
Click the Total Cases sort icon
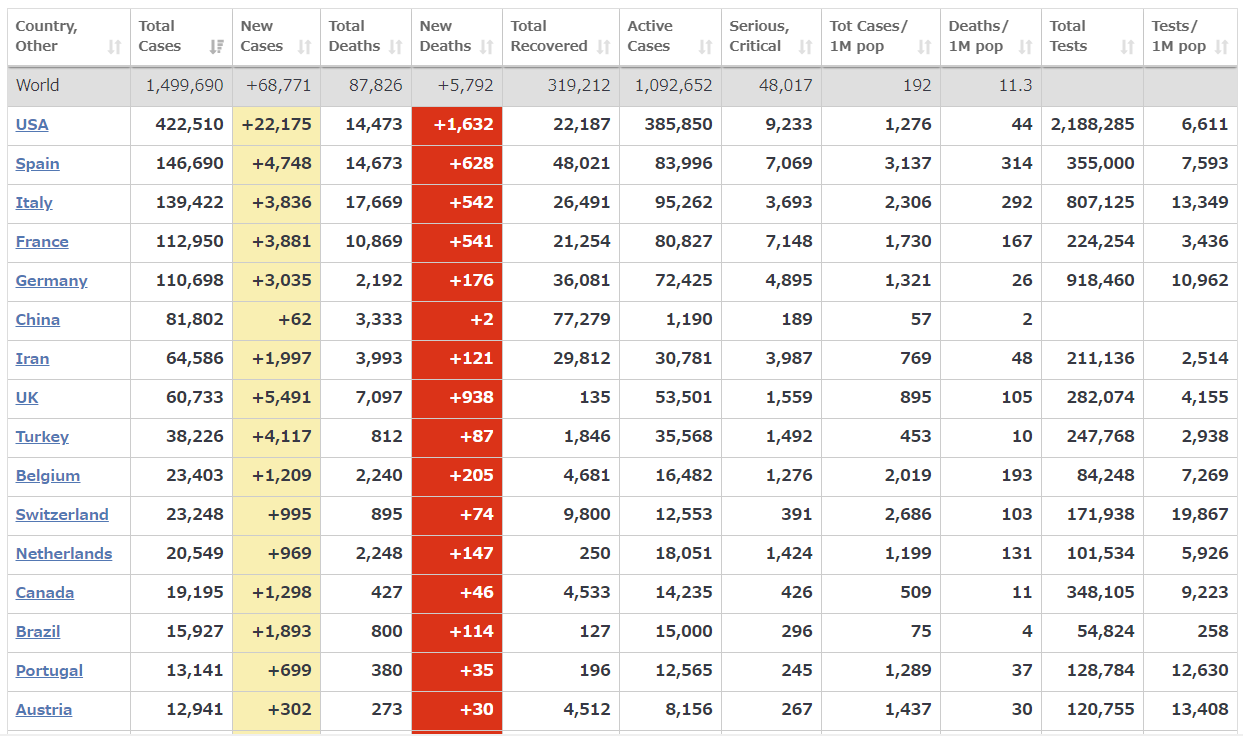(217, 47)
